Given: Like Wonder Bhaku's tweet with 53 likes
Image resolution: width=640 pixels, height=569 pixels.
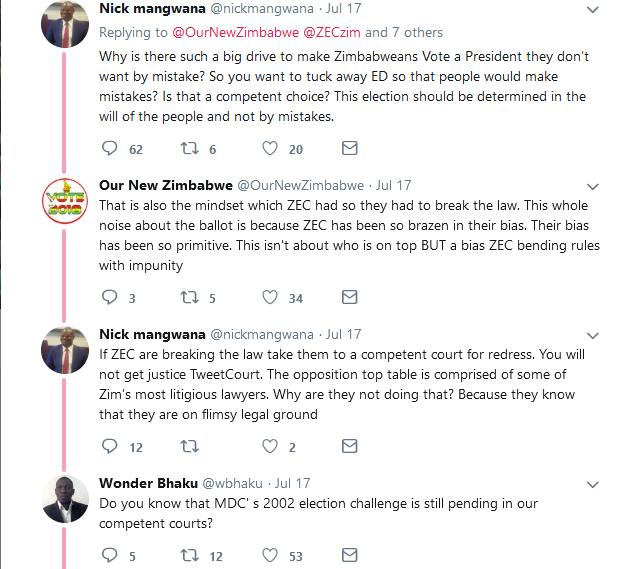Looking at the screenshot, I should coord(269,556).
